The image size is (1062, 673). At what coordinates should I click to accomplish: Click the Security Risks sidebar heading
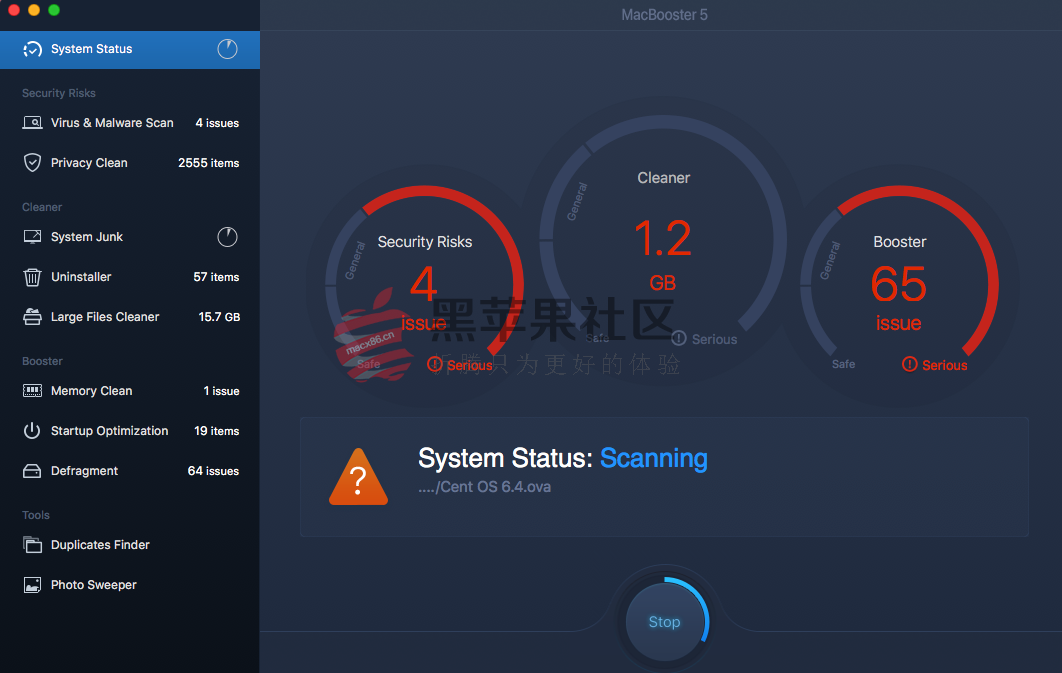(x=59, y=93)
